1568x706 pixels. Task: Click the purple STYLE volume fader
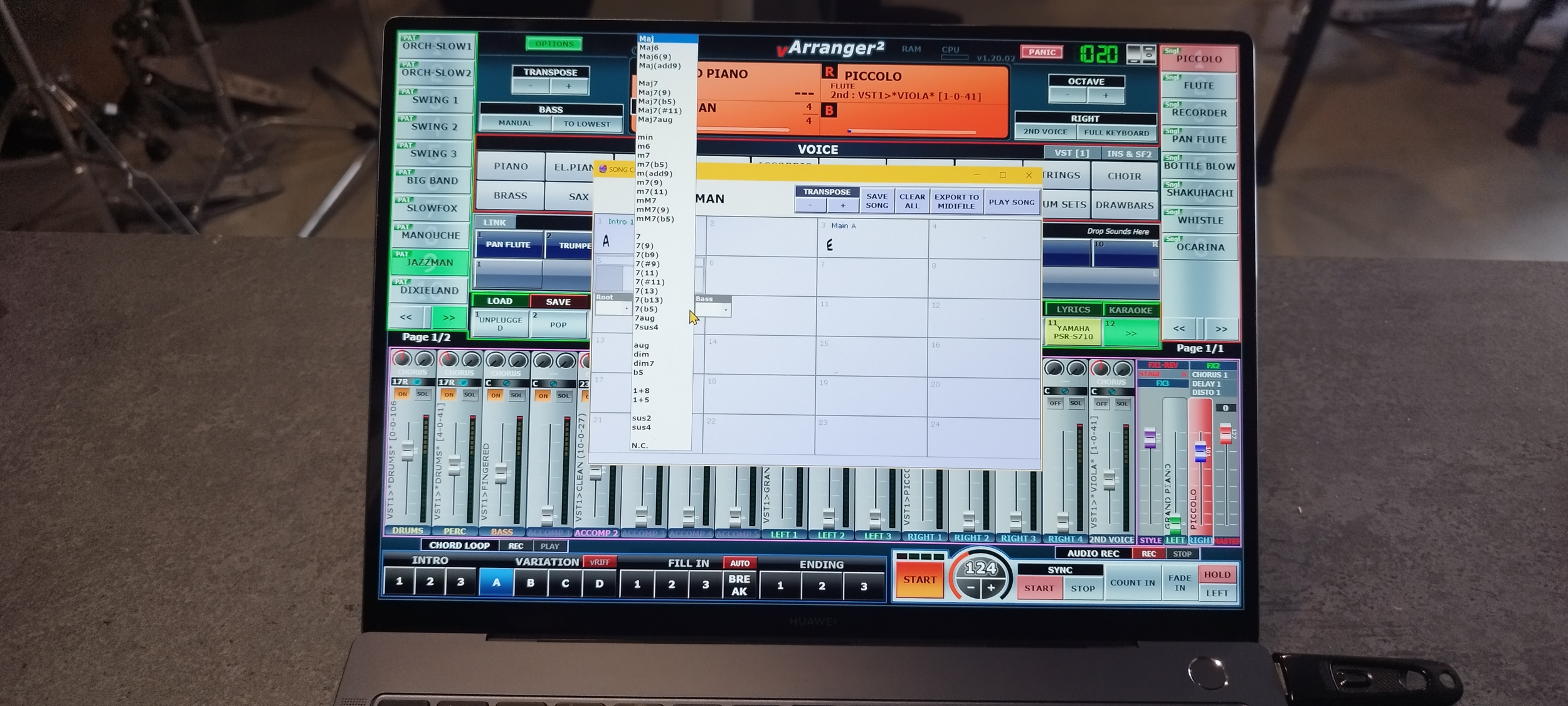(1150, 437)
